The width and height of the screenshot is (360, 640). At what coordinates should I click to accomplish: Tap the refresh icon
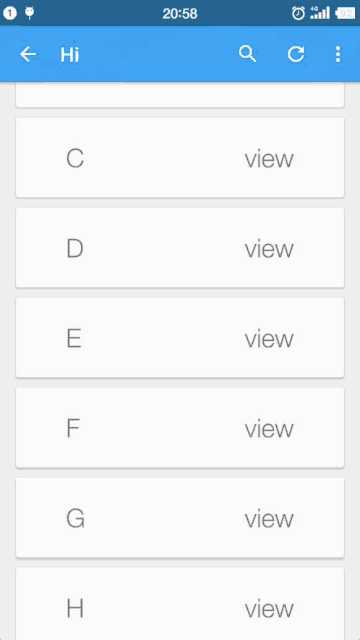click(296, 54)
